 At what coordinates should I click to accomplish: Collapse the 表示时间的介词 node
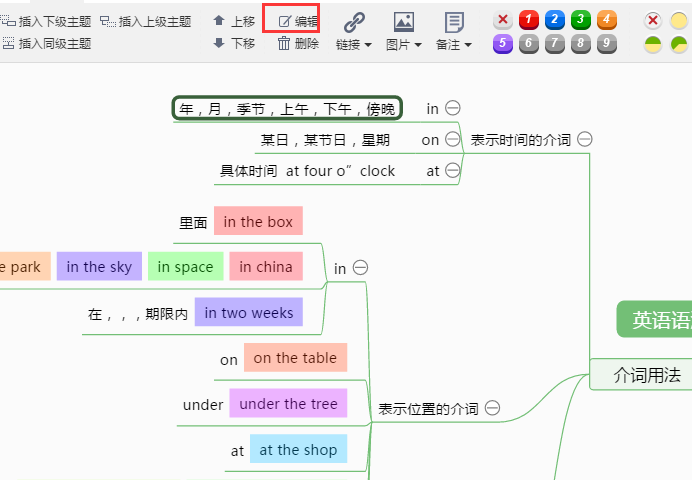[585, 139]
